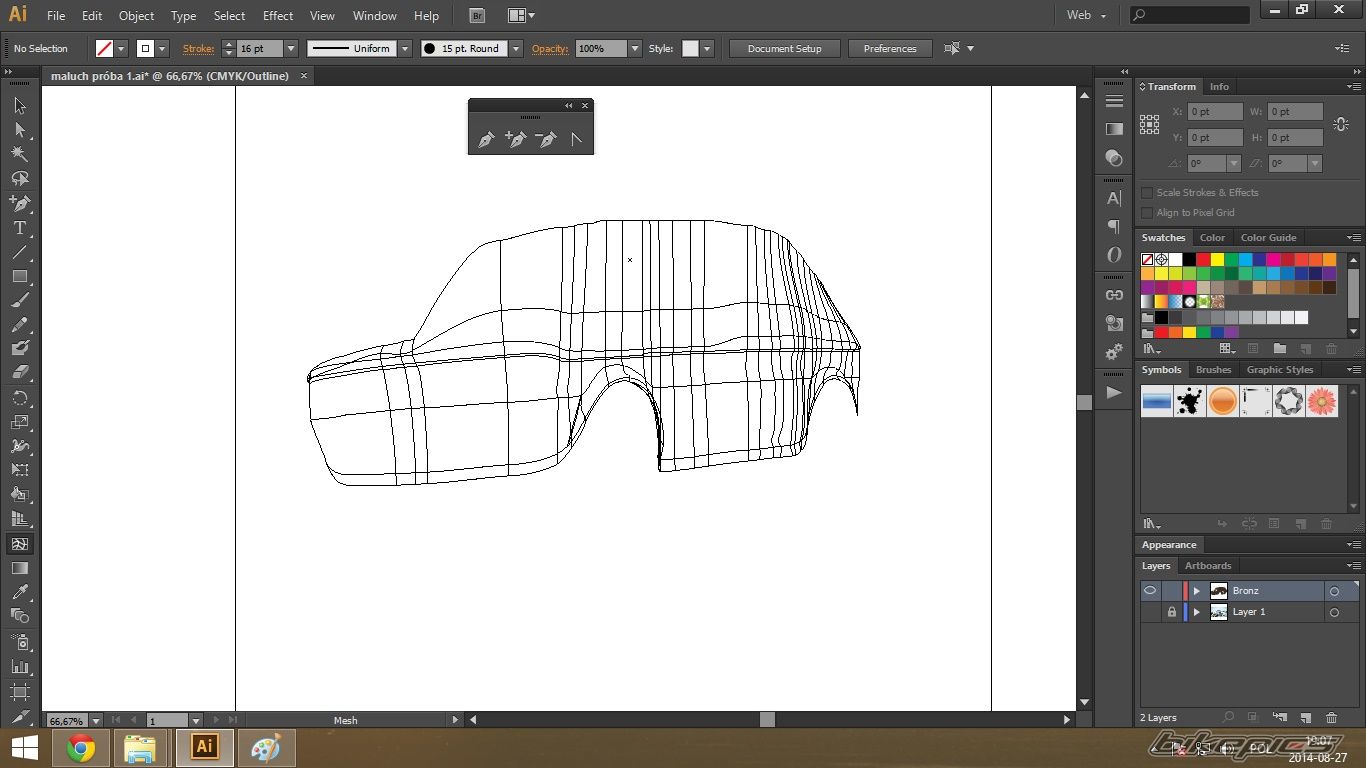The image size is (1366, 768).
Task: Select the yellow swatch in top row
Action: click(x=1217, y=260)
